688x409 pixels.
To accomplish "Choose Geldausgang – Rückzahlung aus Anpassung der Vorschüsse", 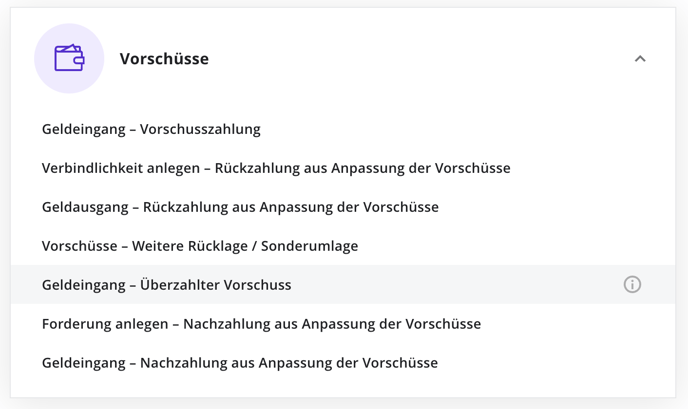I will 343,207.
